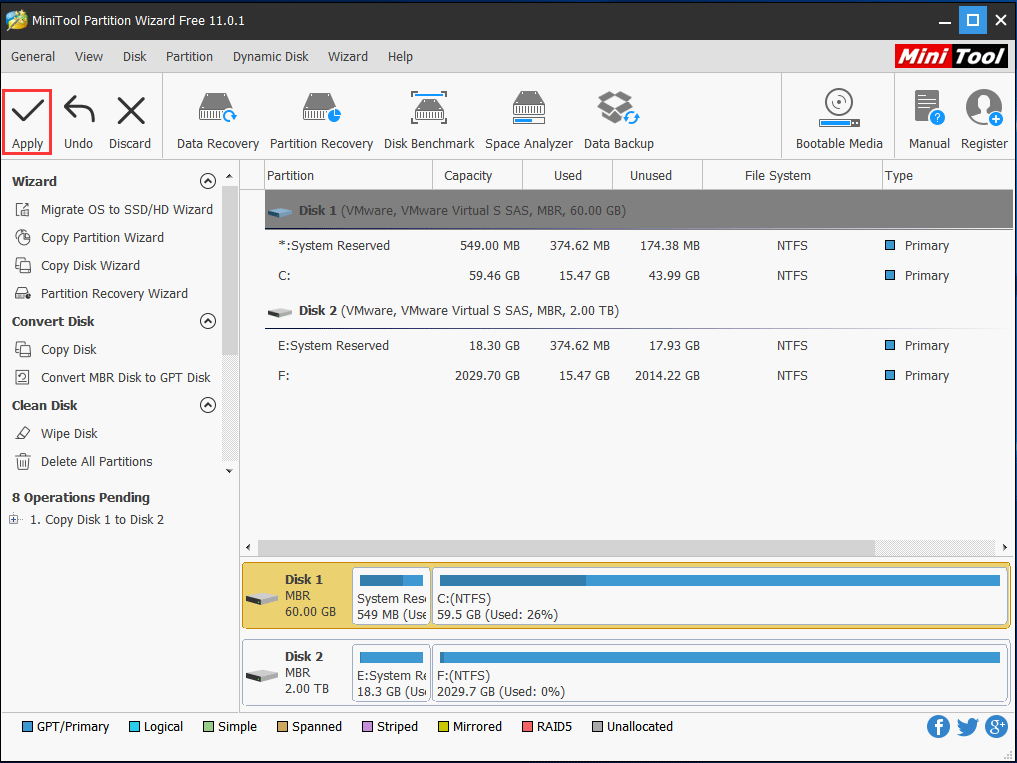Open the Partition menu
The width and height of the screenshot is (1017, 763).
(189, 56)
